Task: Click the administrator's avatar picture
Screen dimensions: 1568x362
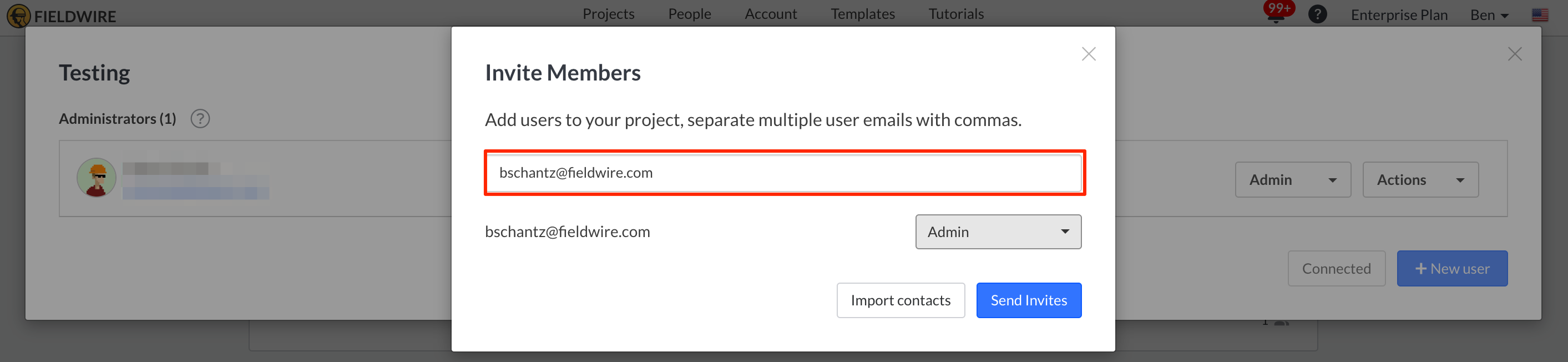Action: 96,177
